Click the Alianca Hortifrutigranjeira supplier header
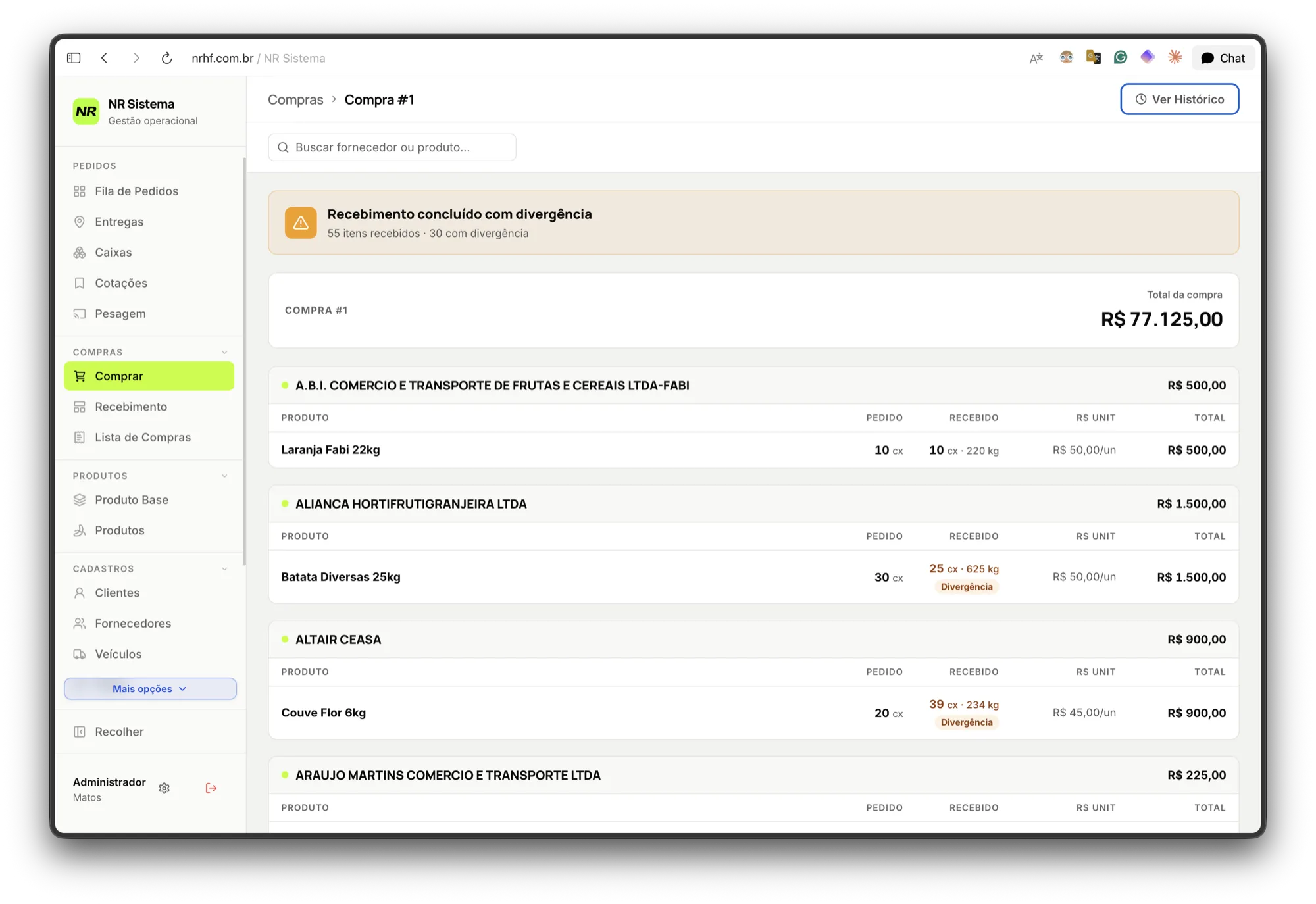The image size is (1316, 904). [x=753, y=504]
